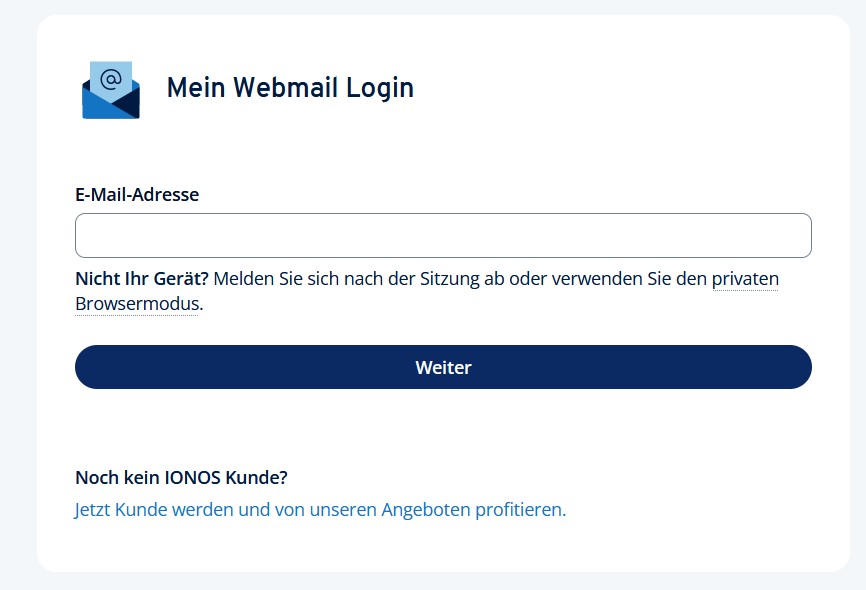The image size is (866, 590).
Task: Click the Weiter button
Action: click(443, 367)
